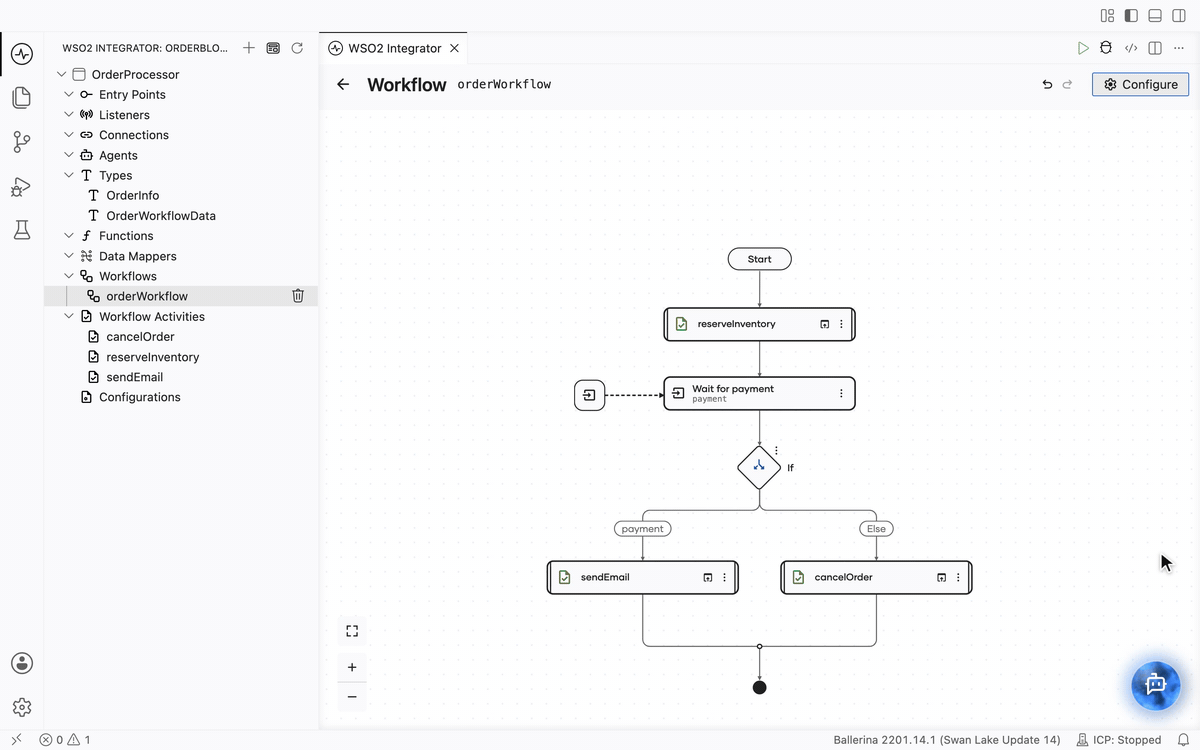Open the Configure button

point(1140,85)
